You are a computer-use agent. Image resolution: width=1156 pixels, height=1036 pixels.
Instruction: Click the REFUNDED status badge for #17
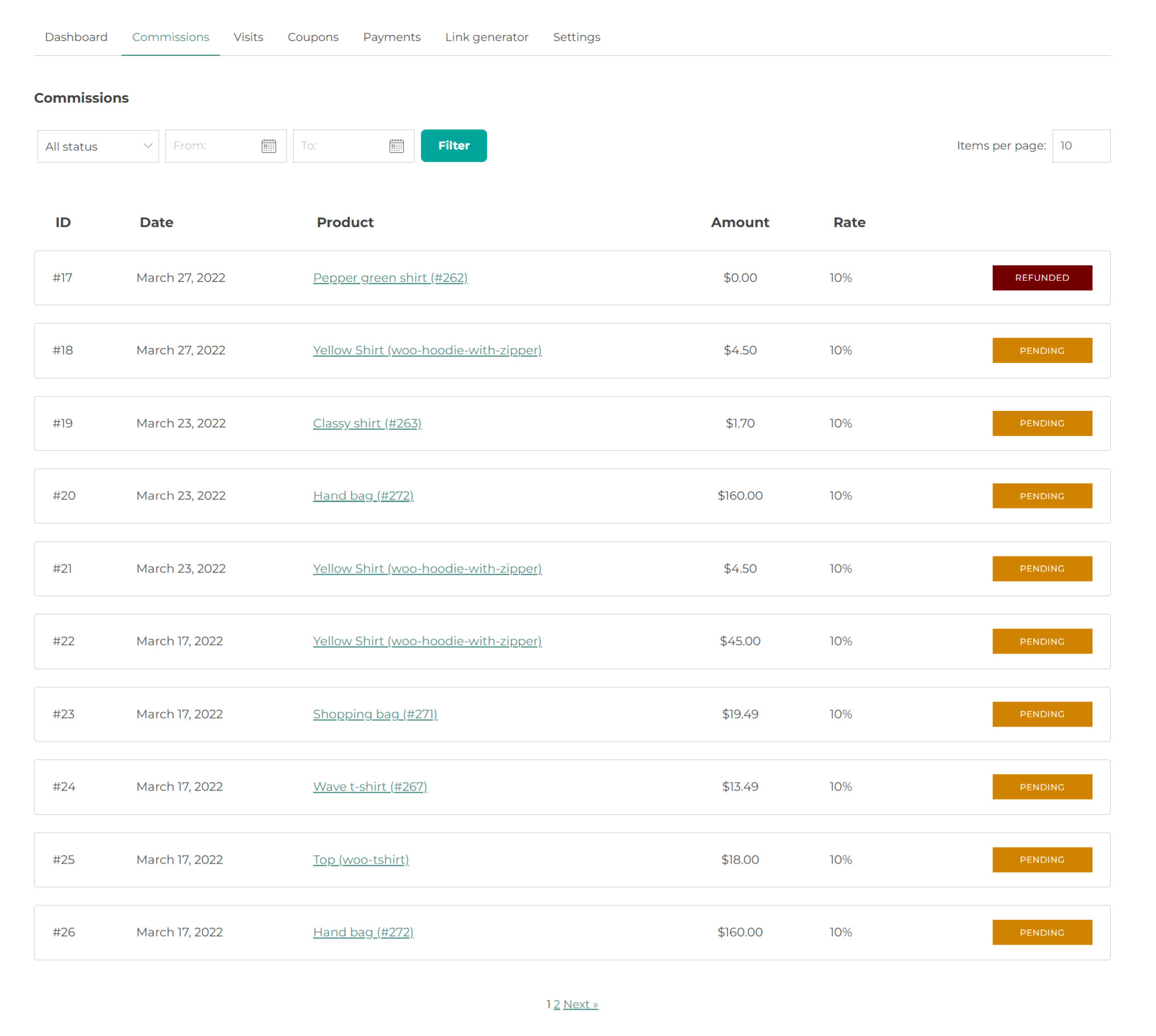pos(1041,278)
